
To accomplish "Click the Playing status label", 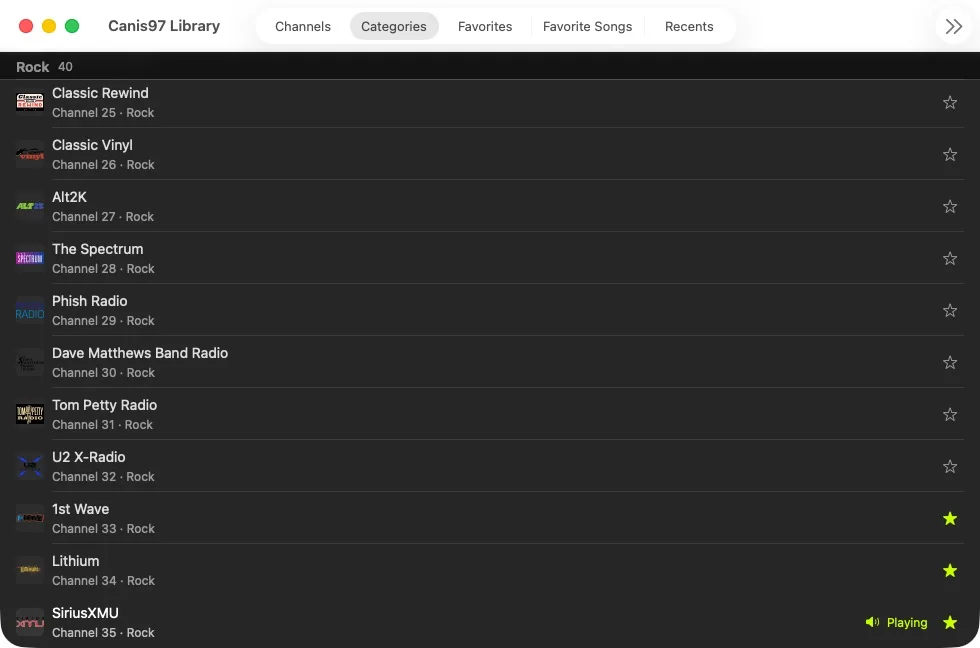I will [906, 622].
